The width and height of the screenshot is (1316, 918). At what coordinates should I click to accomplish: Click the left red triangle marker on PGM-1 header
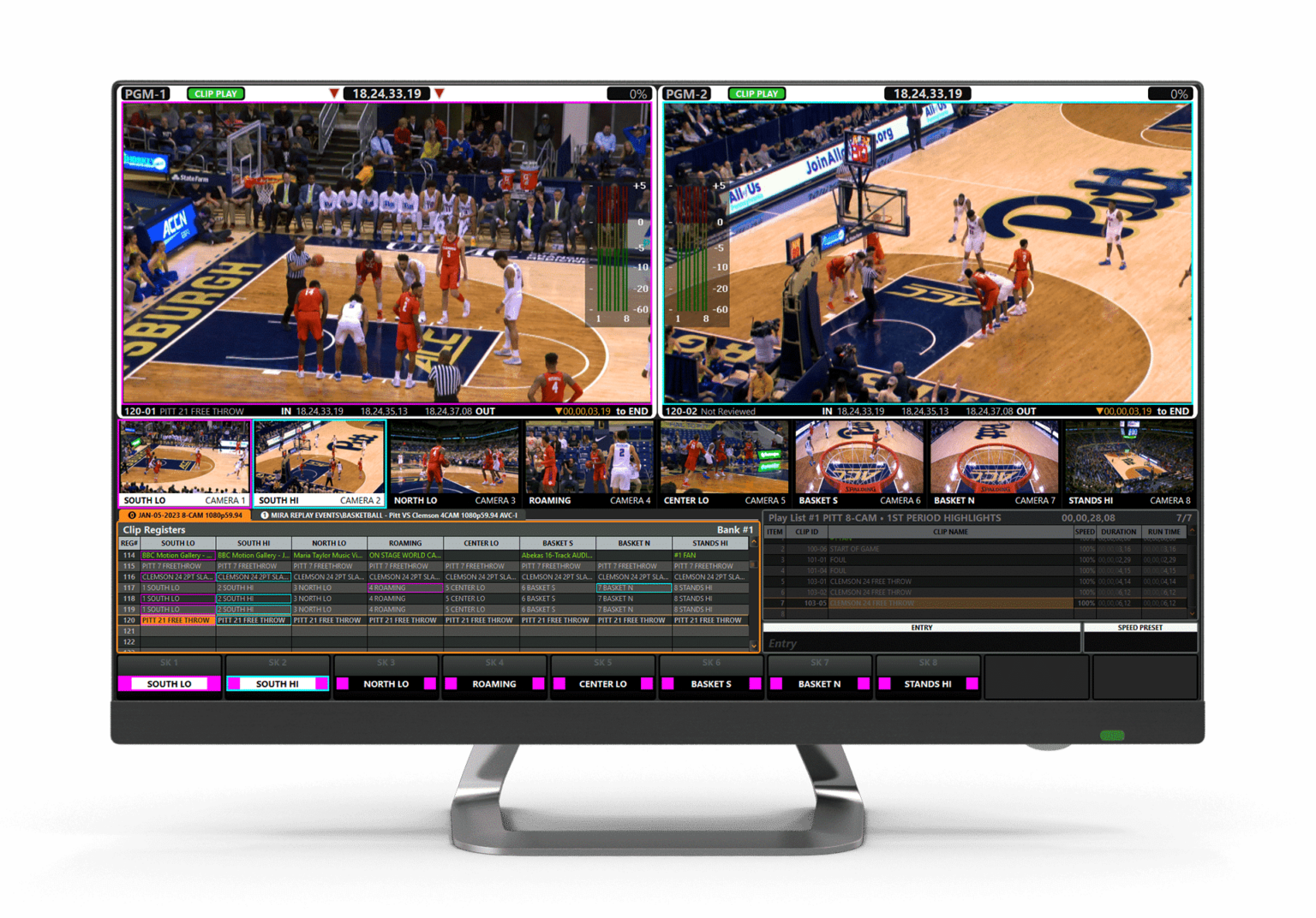(333, 92)
